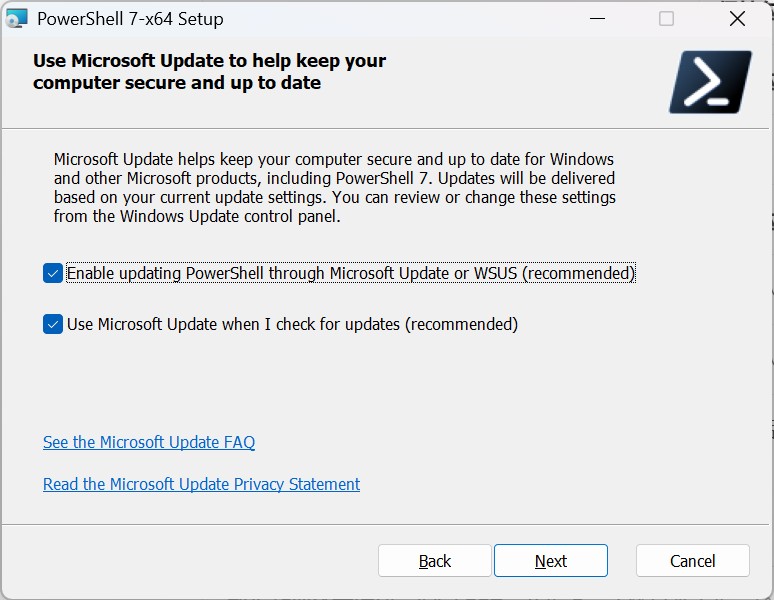774x600 pixels.
Task: Go to the previous step with Back
Action: click(x=435, y=561)
